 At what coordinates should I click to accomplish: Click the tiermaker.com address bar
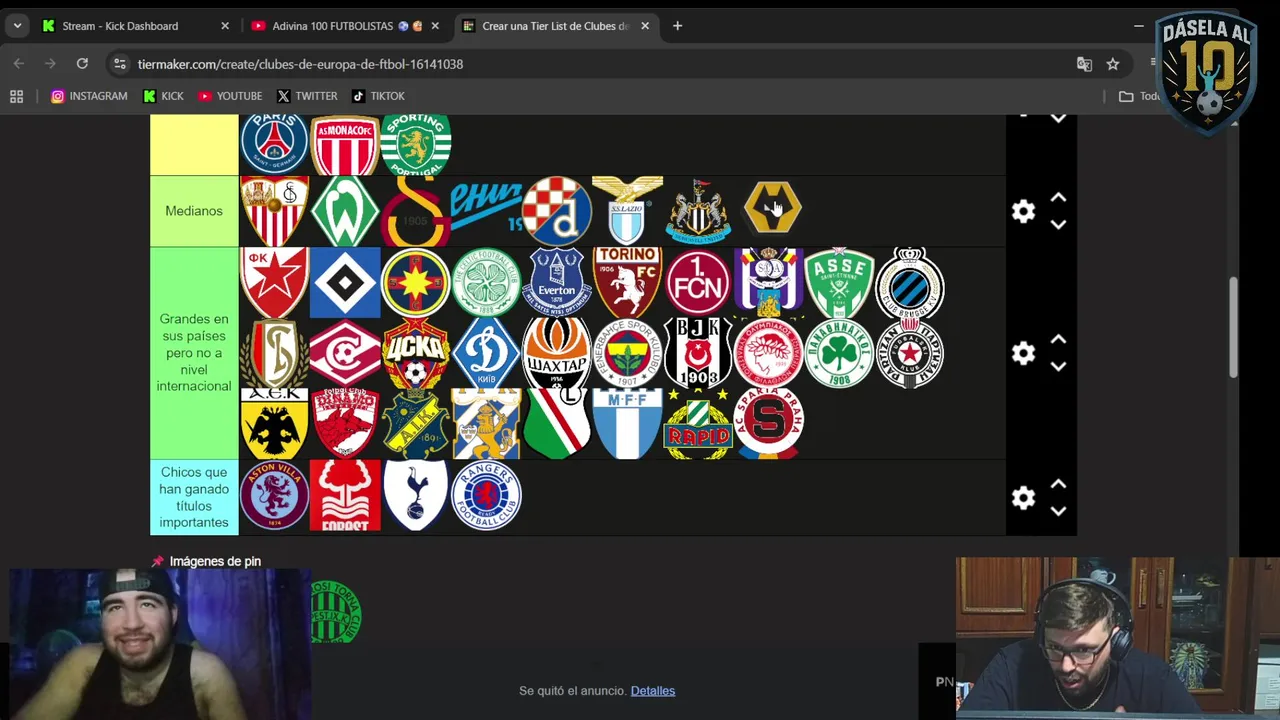600,64
